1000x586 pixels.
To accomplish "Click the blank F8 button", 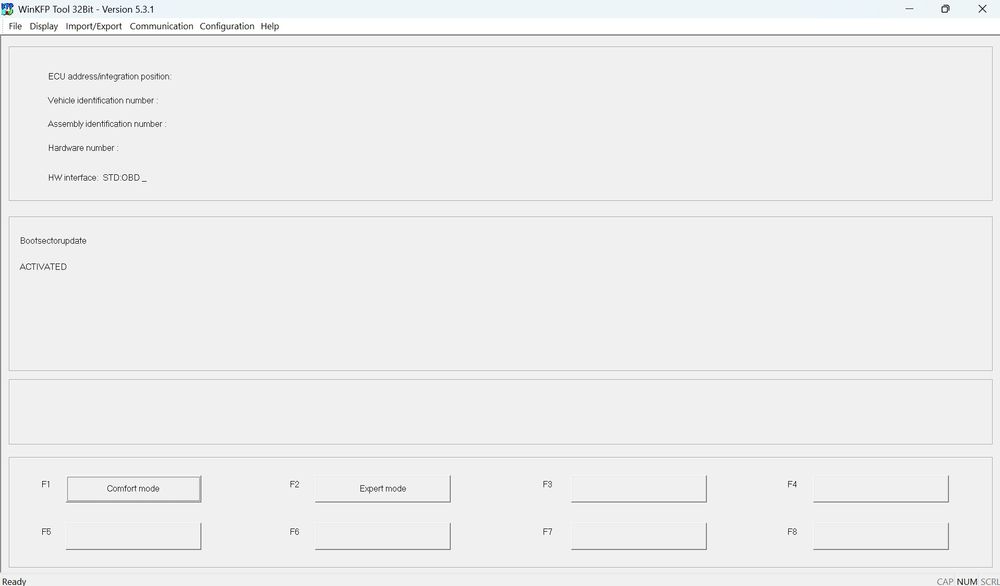I will (x=881, y=536).
